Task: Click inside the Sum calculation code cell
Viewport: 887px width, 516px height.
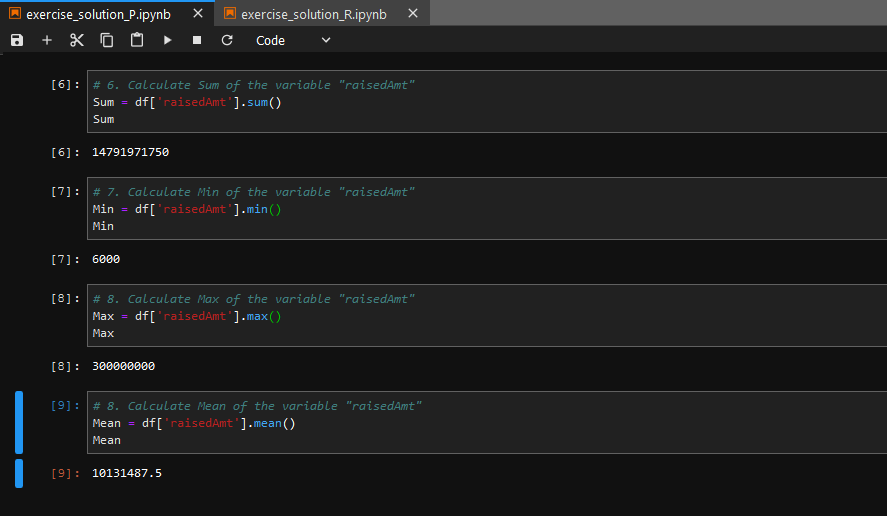Action: pos(486,102)
